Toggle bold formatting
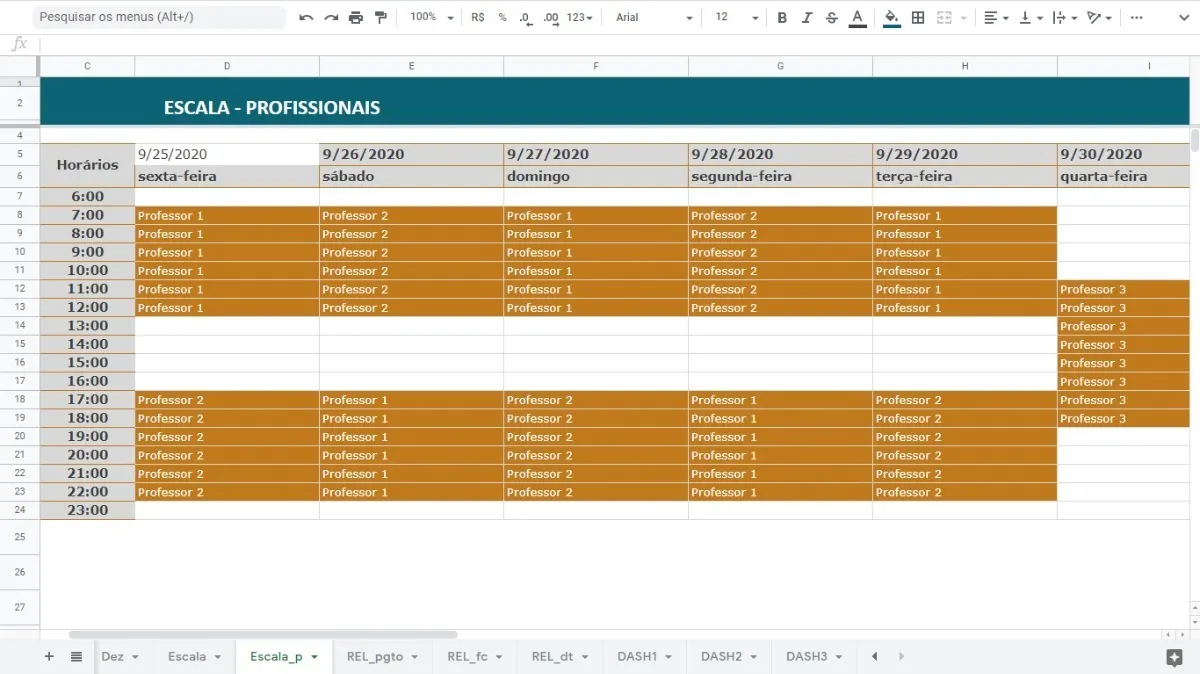Viewport: 1200px width, 674px height. pos(782,18)
